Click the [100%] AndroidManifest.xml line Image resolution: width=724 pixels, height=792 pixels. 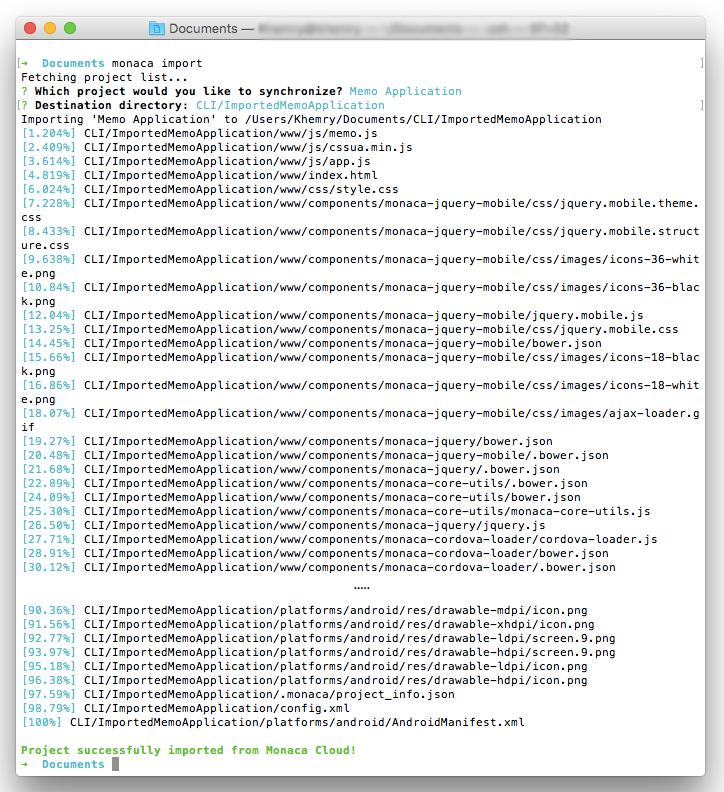(x=273, y=722)
